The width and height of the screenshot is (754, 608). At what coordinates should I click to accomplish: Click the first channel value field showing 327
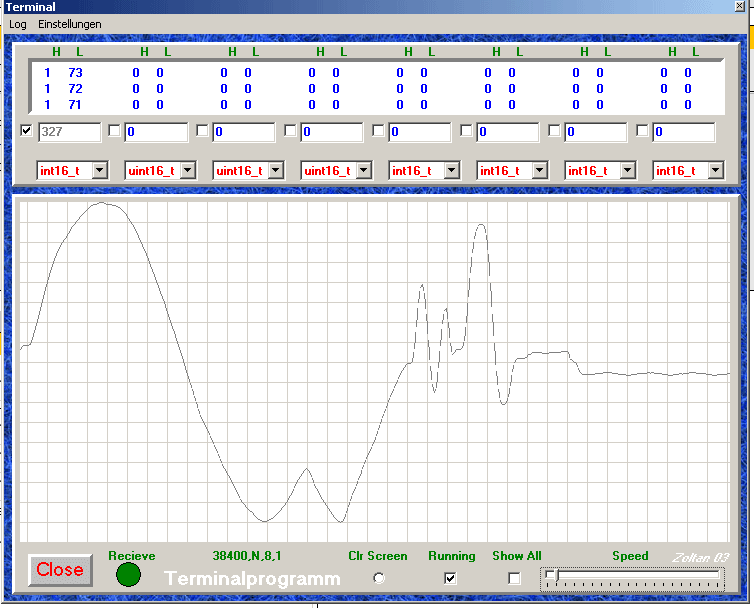coord(70,132)
